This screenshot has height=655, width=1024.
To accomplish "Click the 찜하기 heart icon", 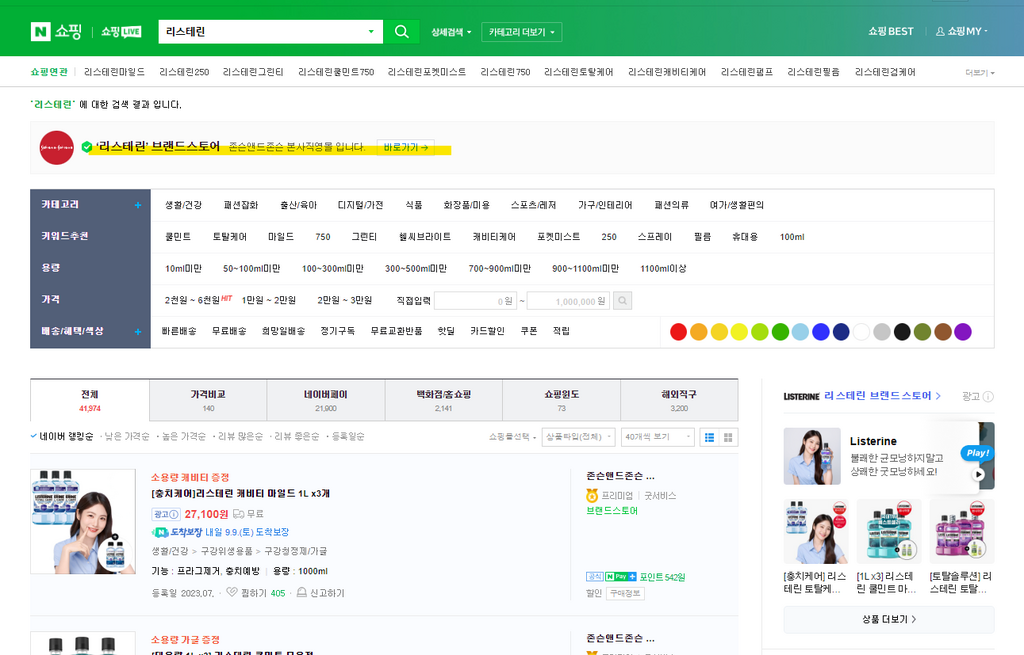I will pyautogui.click(x=232, y=592).
